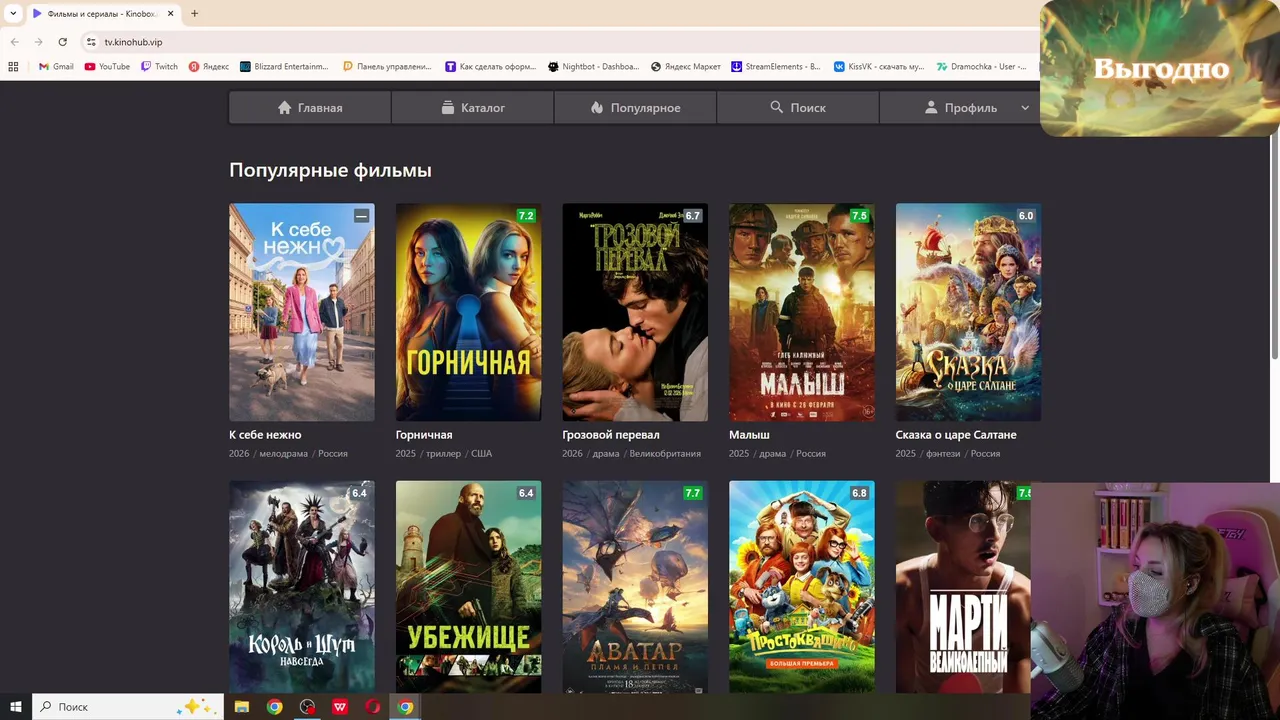Image resolution: width=1280 pixels, height=720 pixels.
Task: Click the Малыш title link
Action: click(x=749, y=435)
